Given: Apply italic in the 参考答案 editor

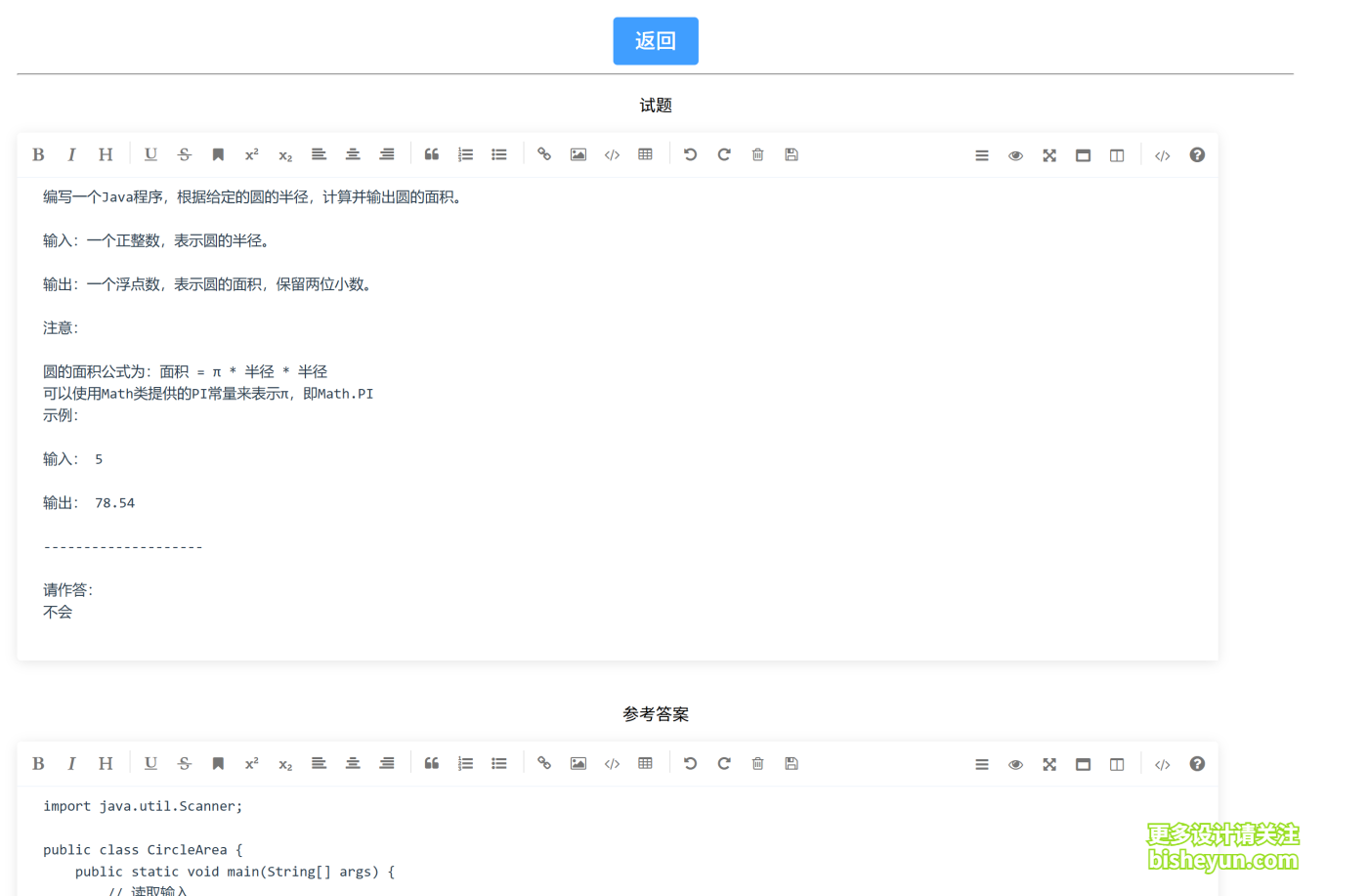Looking at the screenshot, I should click(71, 763).
